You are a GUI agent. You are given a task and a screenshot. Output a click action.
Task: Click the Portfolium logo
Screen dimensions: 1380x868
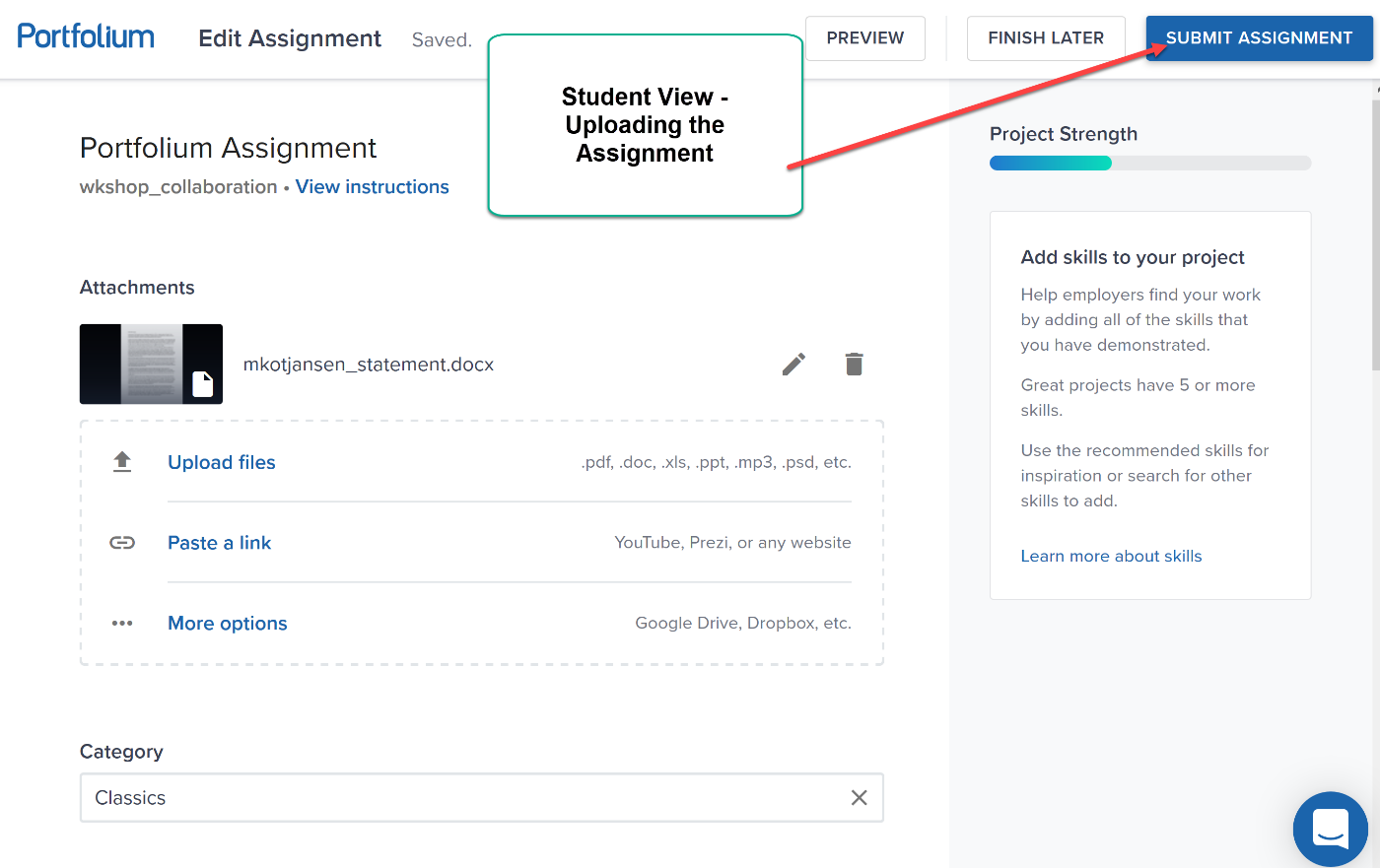pos(86,37)
